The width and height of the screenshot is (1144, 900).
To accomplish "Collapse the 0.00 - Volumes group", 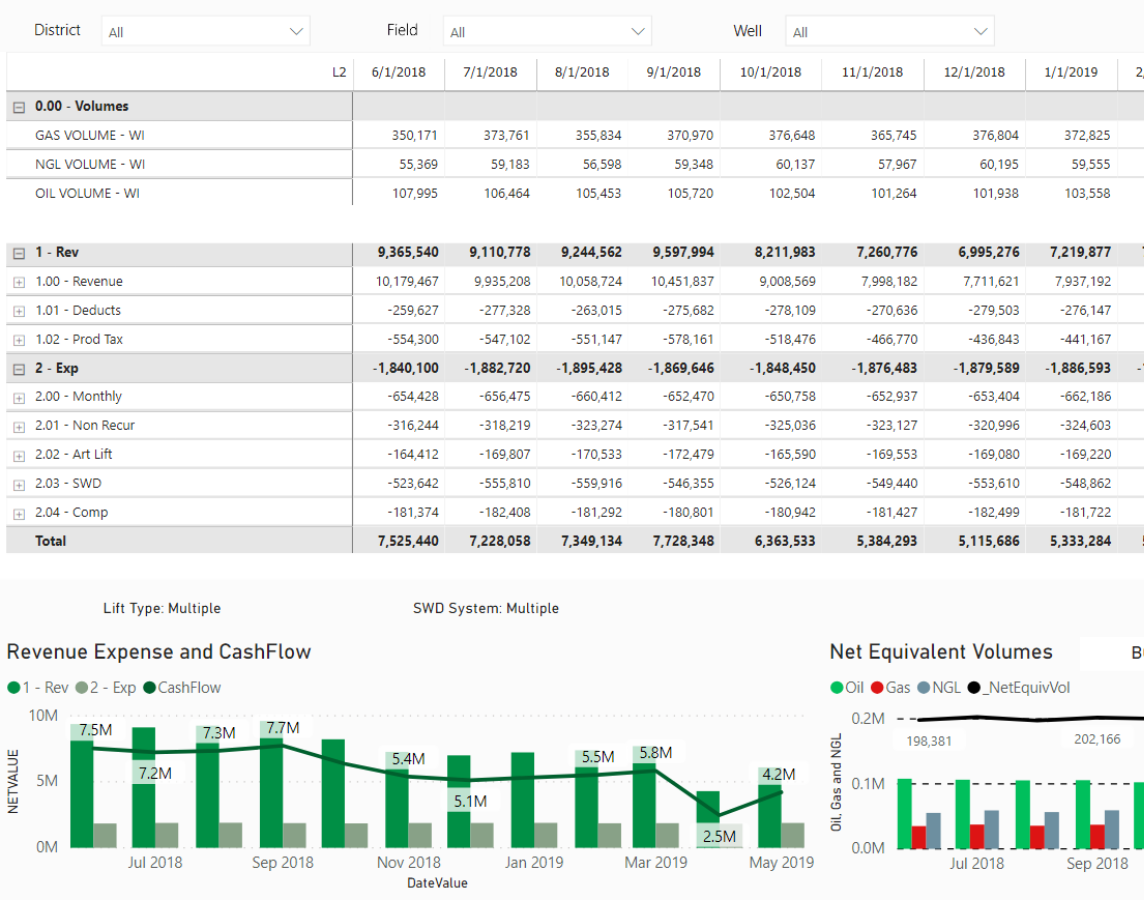I will click(x=19, y=107).
